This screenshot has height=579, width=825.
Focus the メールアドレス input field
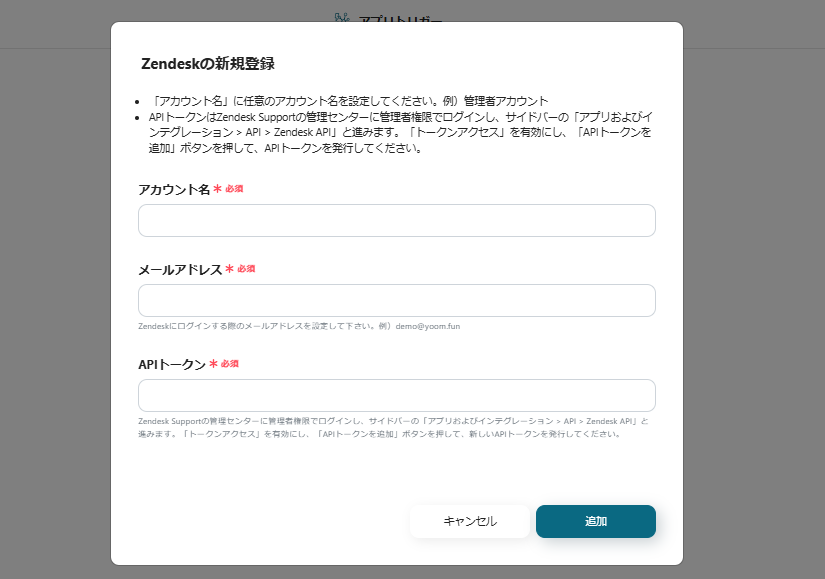click(397, 301)
